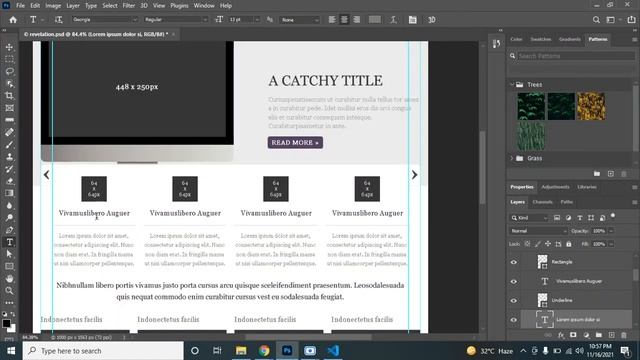Open the font size dropdown

[257, 20]
